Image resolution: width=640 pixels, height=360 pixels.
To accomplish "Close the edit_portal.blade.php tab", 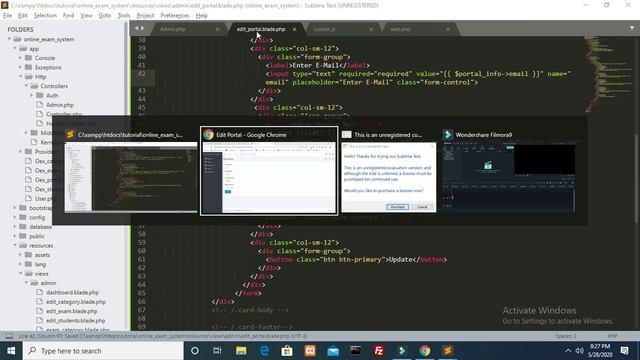I will (x=294, y=29).
